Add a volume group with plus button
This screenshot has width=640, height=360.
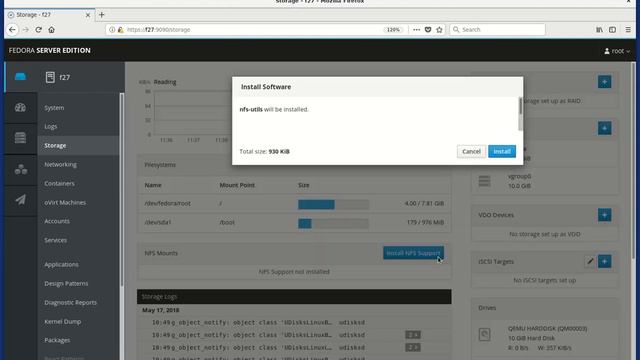[x=604, y=128]
